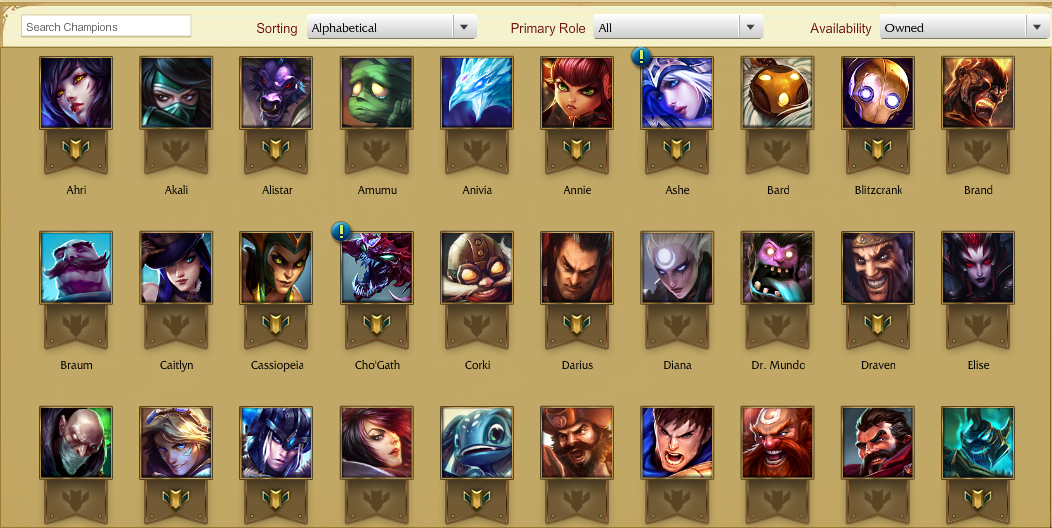1052x528 pixels.
Task: Click the Search Champions field
Action: (x=107, y=27)
